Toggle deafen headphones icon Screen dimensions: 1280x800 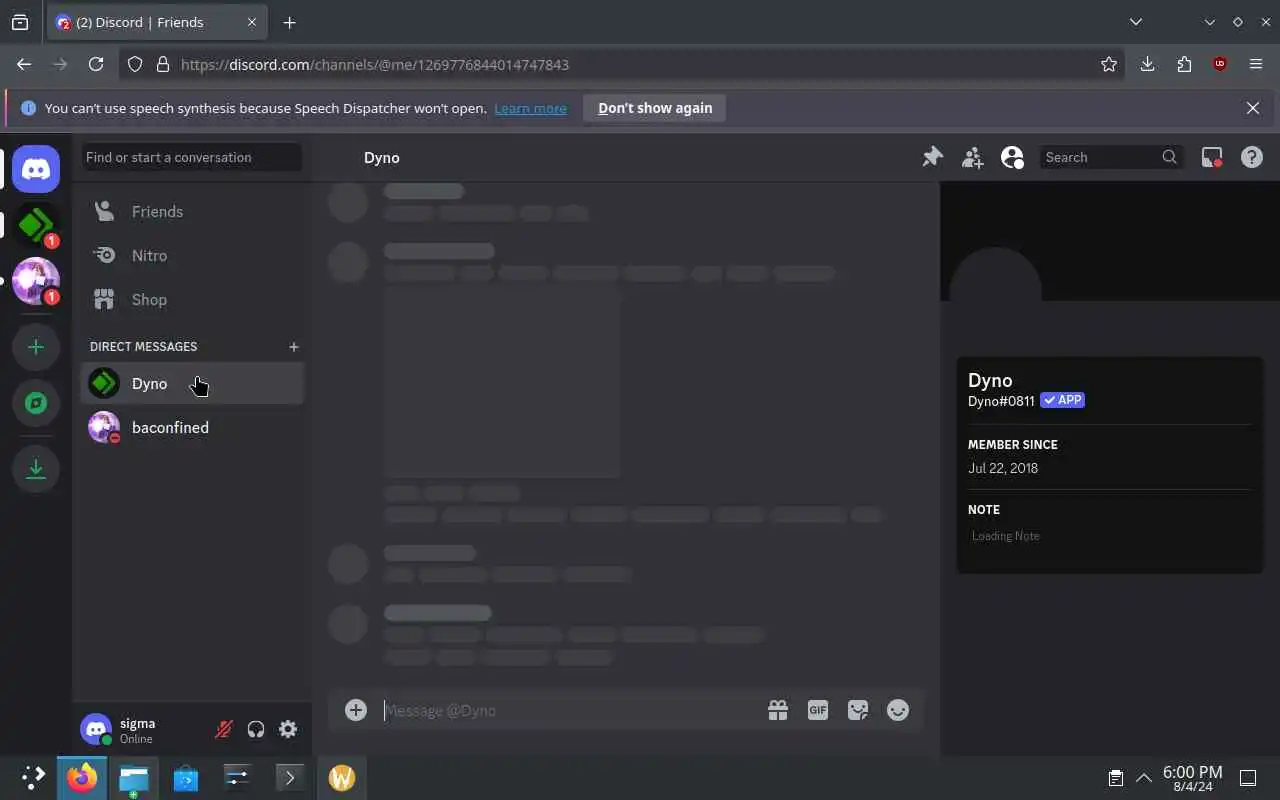[256, 729]
